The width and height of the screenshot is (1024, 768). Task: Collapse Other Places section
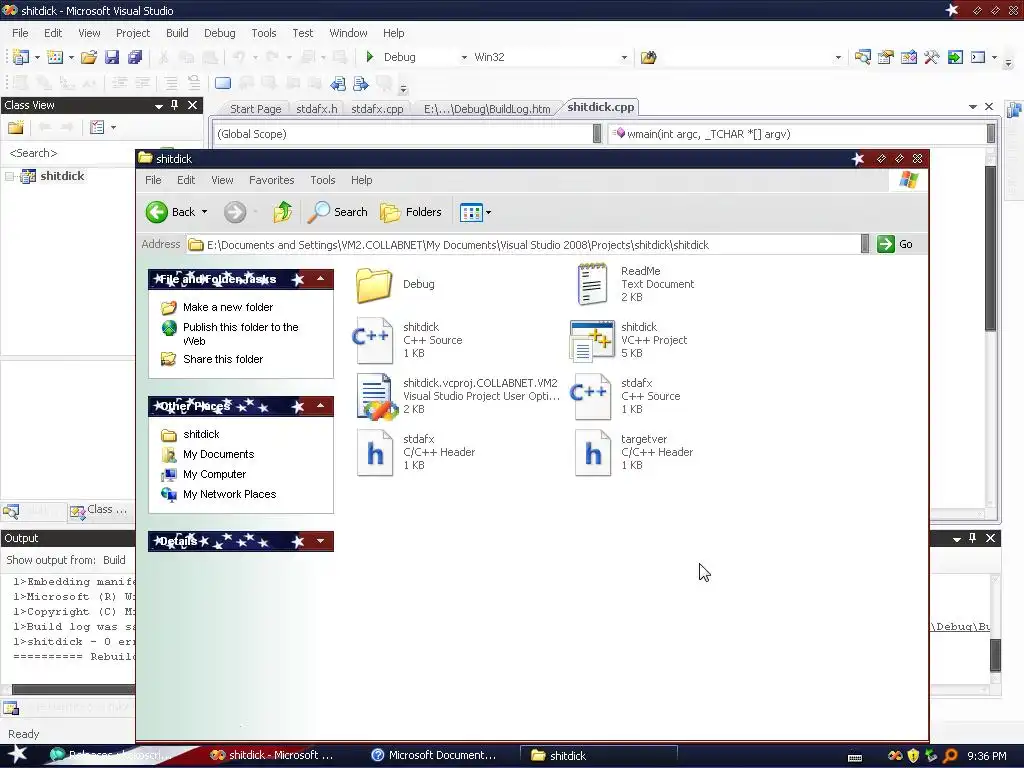click(x=321, y=406)
